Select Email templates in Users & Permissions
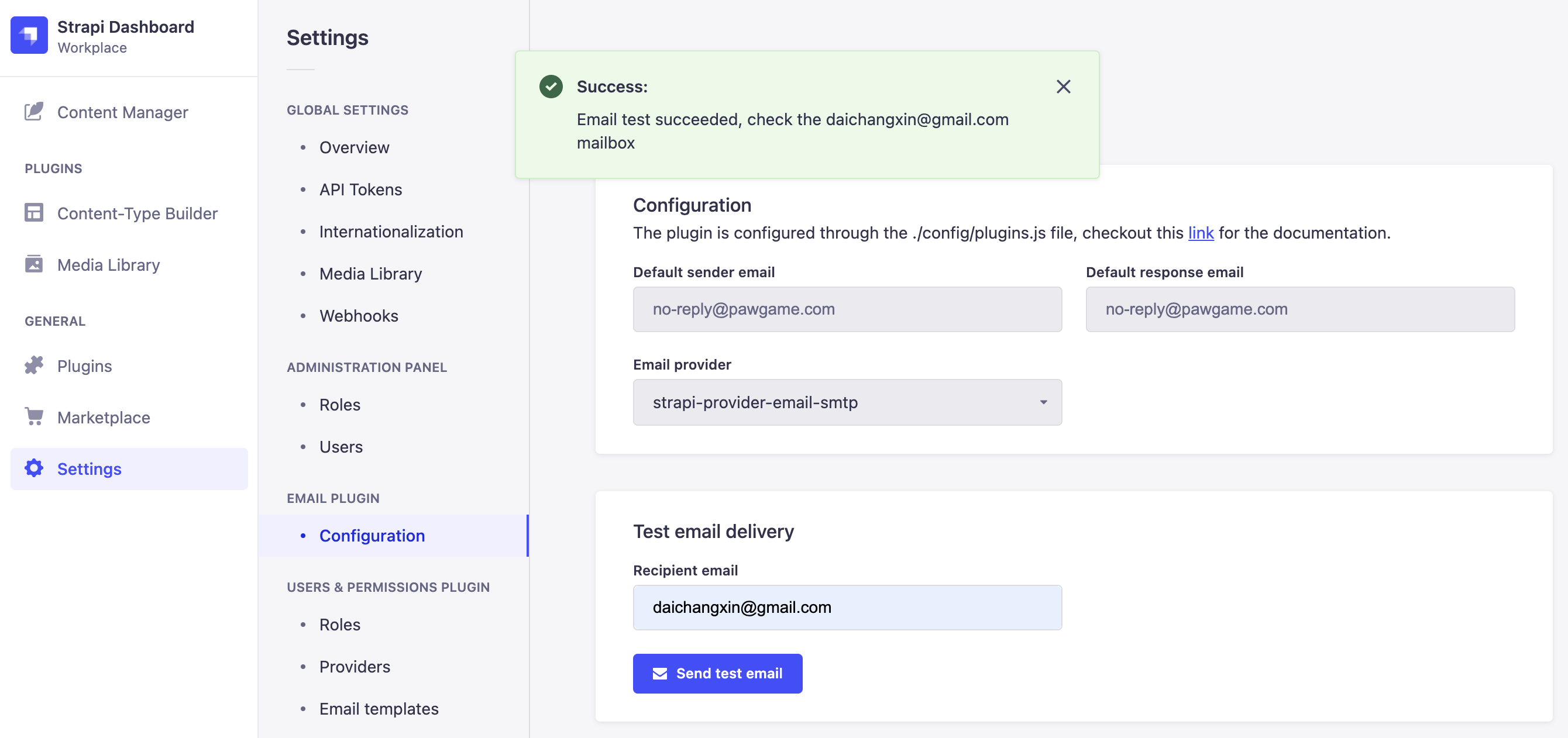Screen dimensions: 1568x738 tap(379, 709)
